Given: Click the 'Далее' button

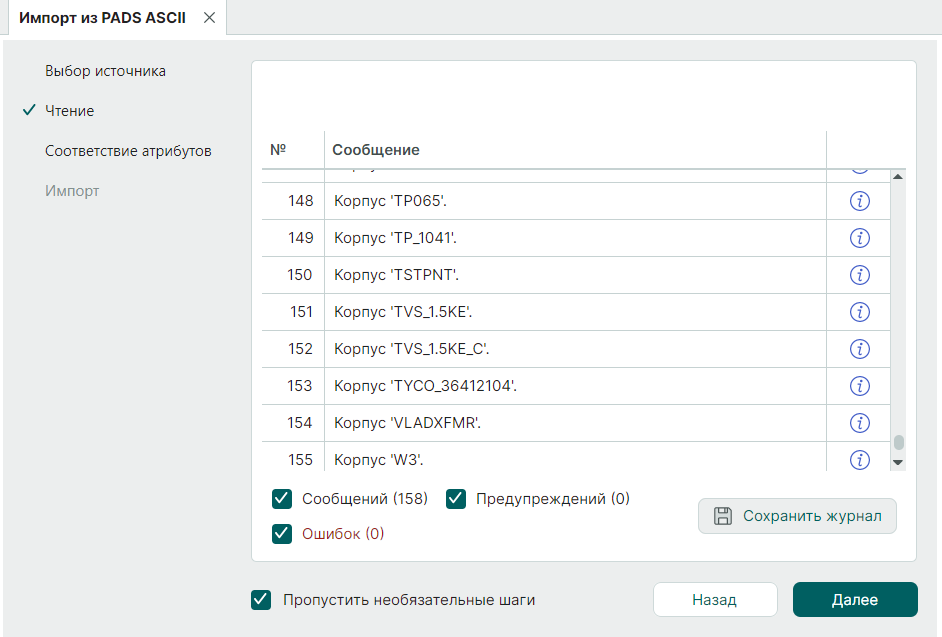Looking at the screenshot, I should [x=855, y=600].
